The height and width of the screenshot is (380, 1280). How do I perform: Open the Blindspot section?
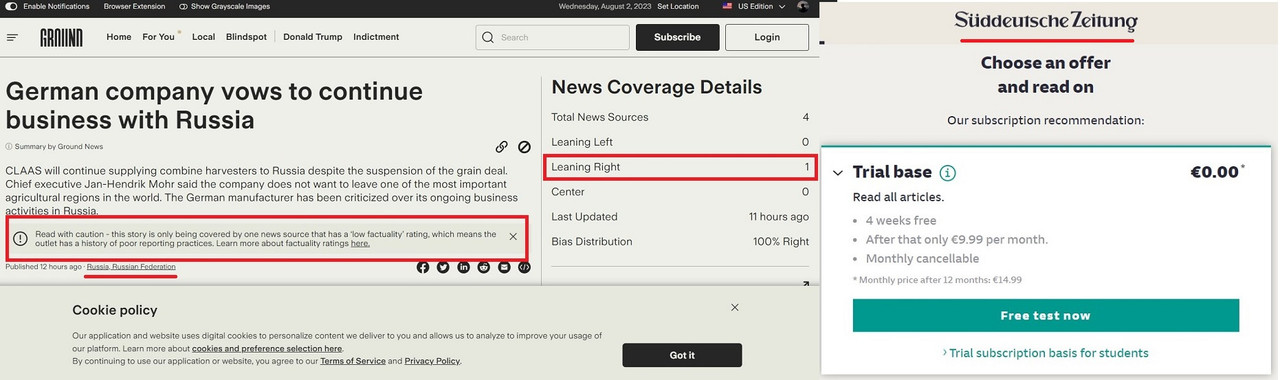tap(246, 37)
